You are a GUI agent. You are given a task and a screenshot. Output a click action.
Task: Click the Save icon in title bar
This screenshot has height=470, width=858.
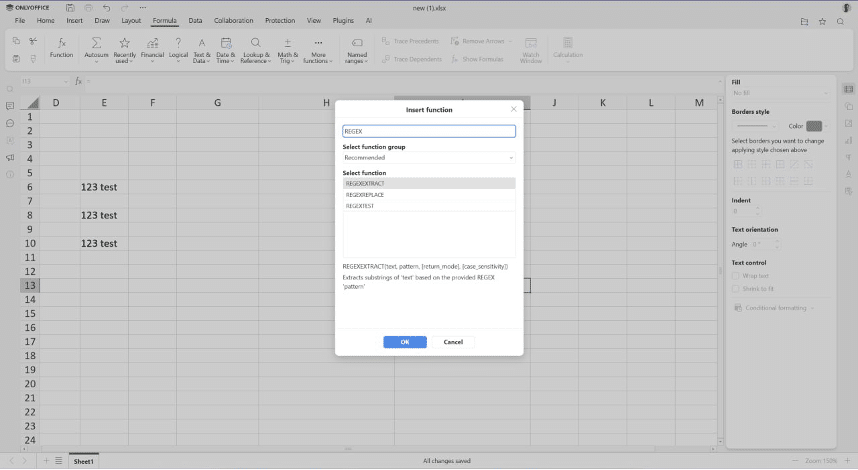click(70, 7)
